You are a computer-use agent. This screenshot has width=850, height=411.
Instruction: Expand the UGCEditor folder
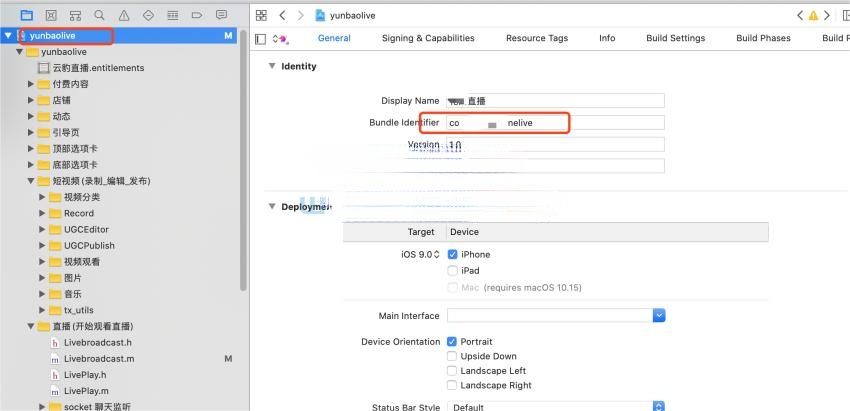(x=42, y=229)
